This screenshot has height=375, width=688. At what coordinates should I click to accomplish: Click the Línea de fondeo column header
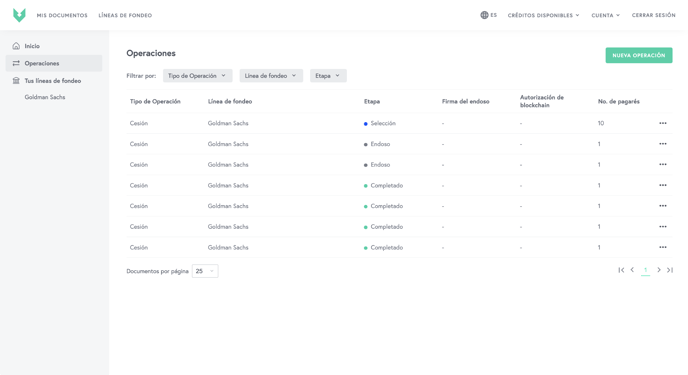229,101
